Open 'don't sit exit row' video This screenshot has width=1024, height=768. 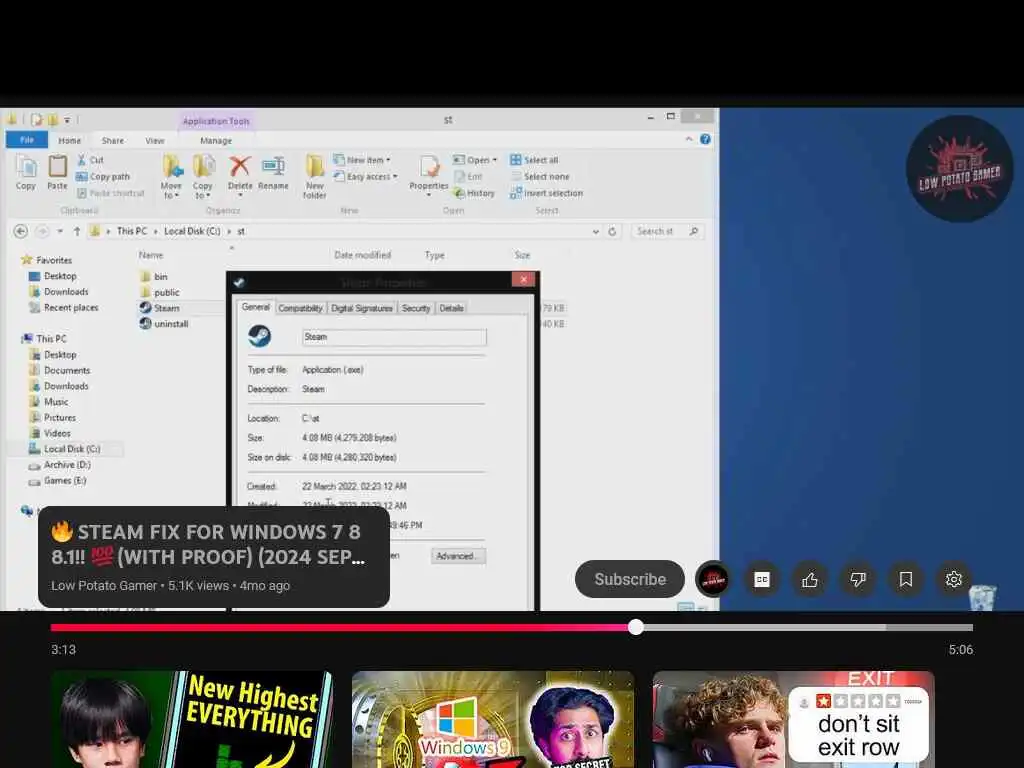(x=793, y=719)
